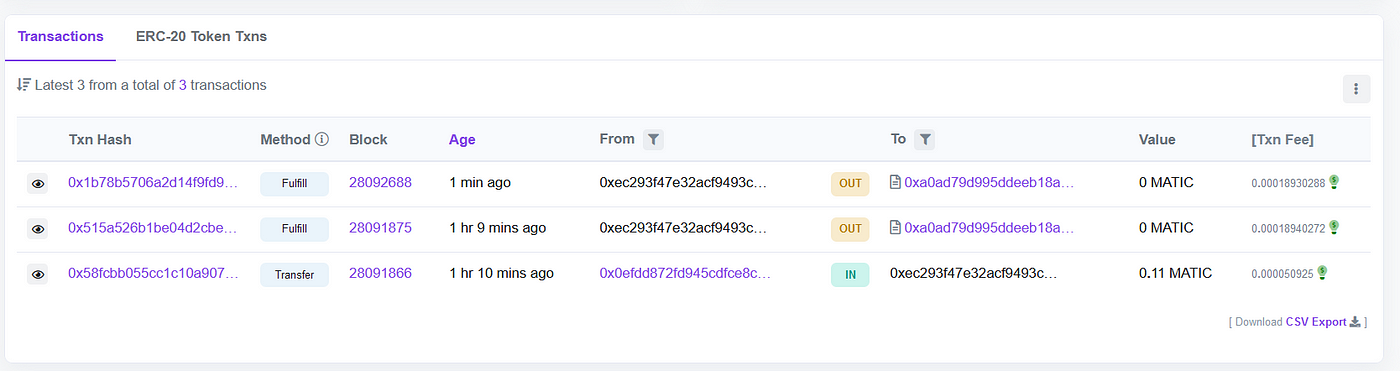Click the [Txn Fee] column header
1400x371 pixels.
[x=1282, y=140]
